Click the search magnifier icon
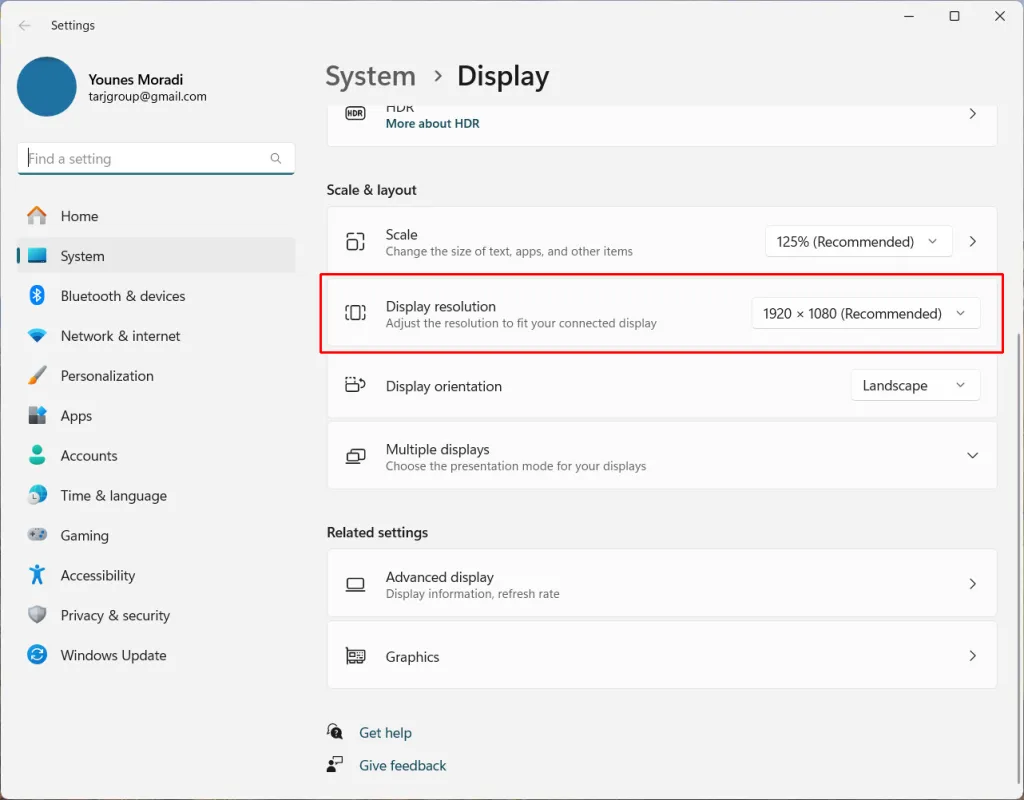1024x800 pixels. coord(276,158)
